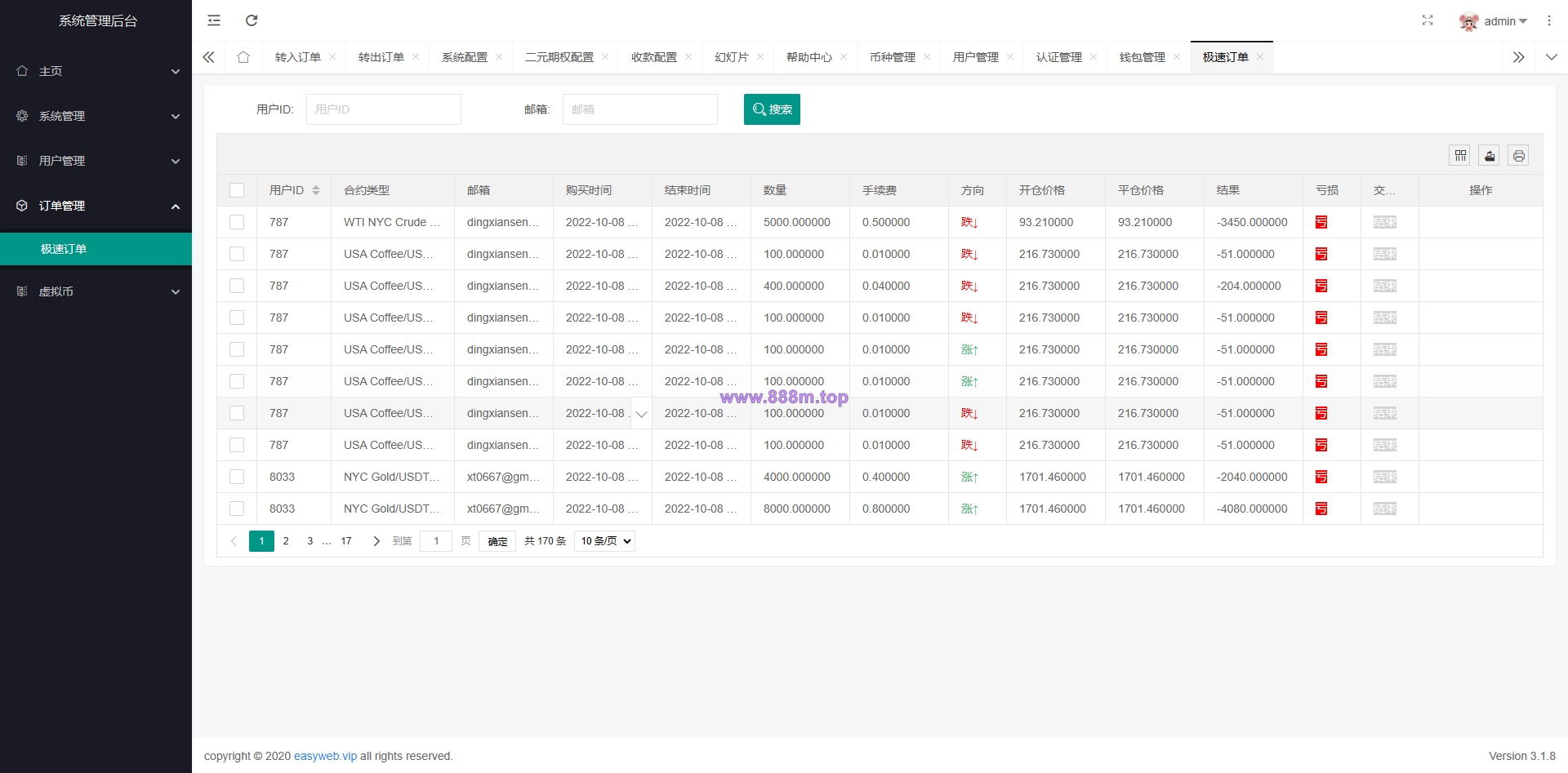Screen dimensions: 1568x773
Task: Click red loss icon in WTI NYC Crude row
Action: pyautogui.click(x=1321, y=222)
